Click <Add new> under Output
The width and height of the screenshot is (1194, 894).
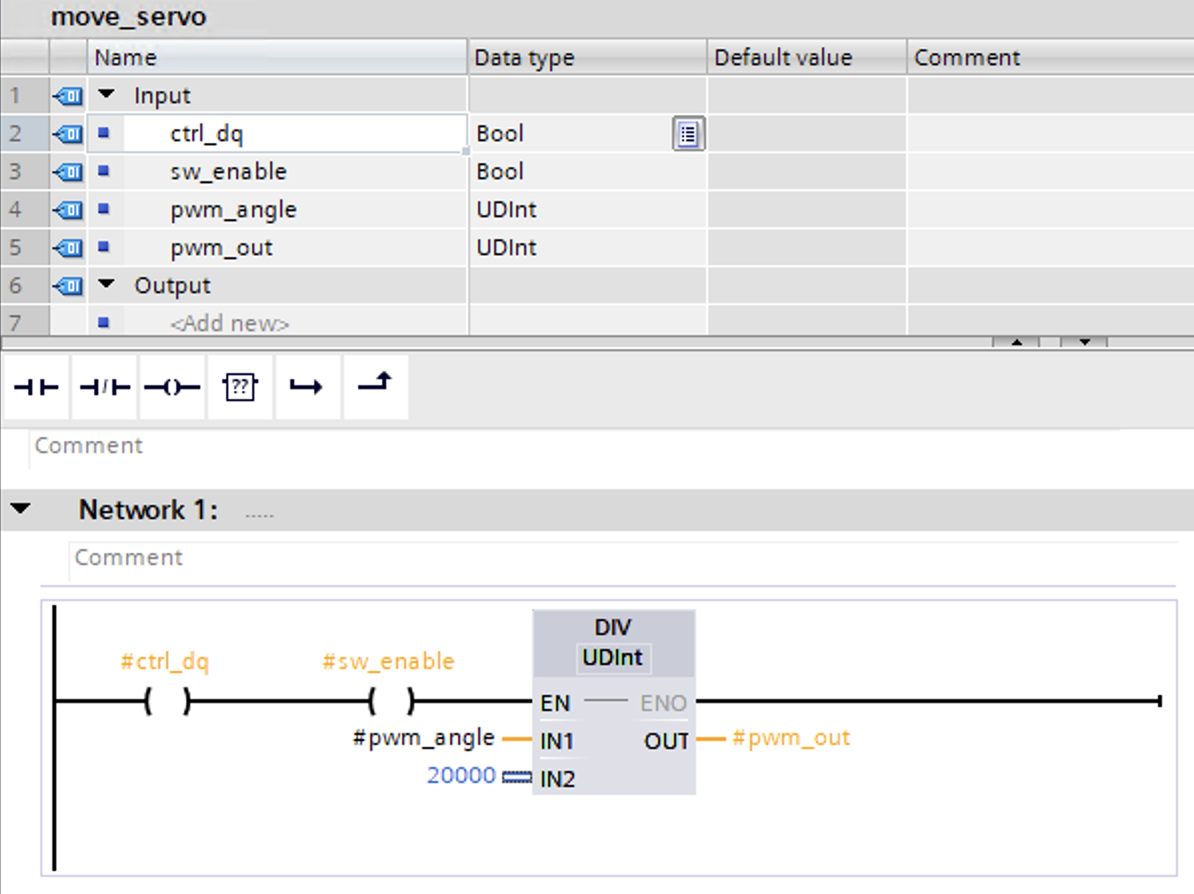pos(229,323)
